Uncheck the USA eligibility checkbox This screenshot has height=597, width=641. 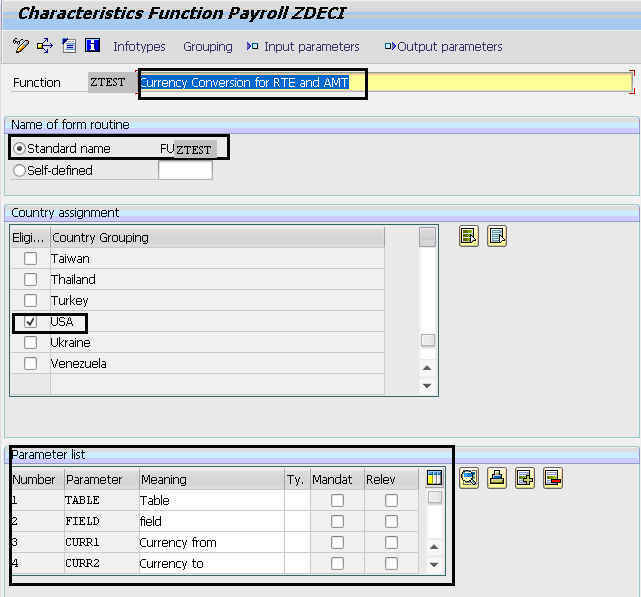point(30,321)
